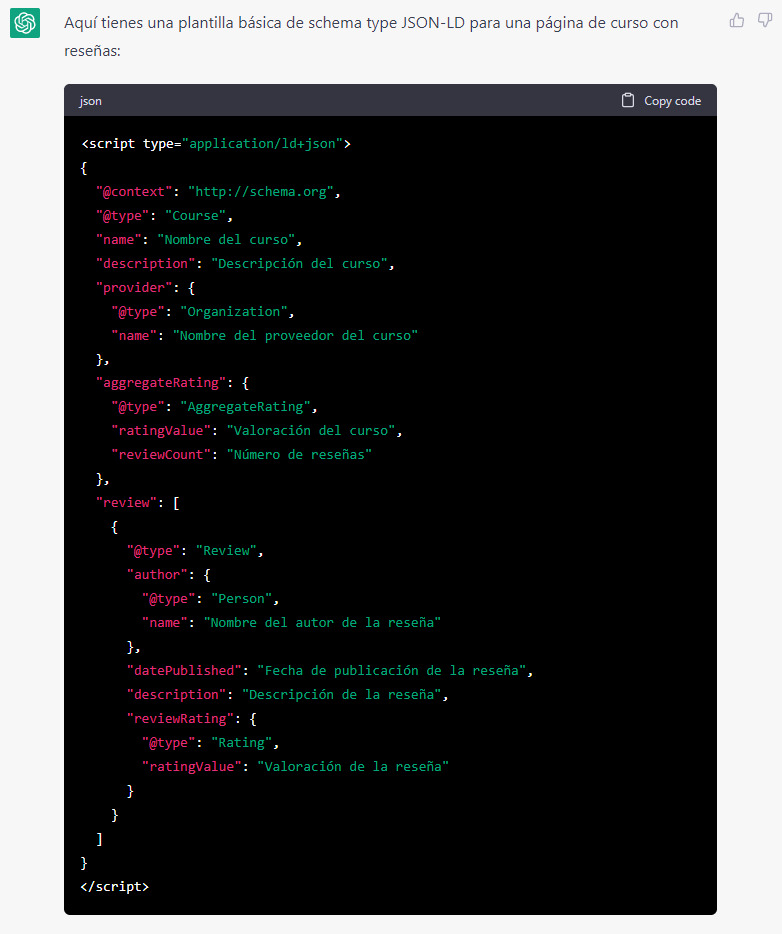Click "Descripción de la reseña" value

(342, 695)
